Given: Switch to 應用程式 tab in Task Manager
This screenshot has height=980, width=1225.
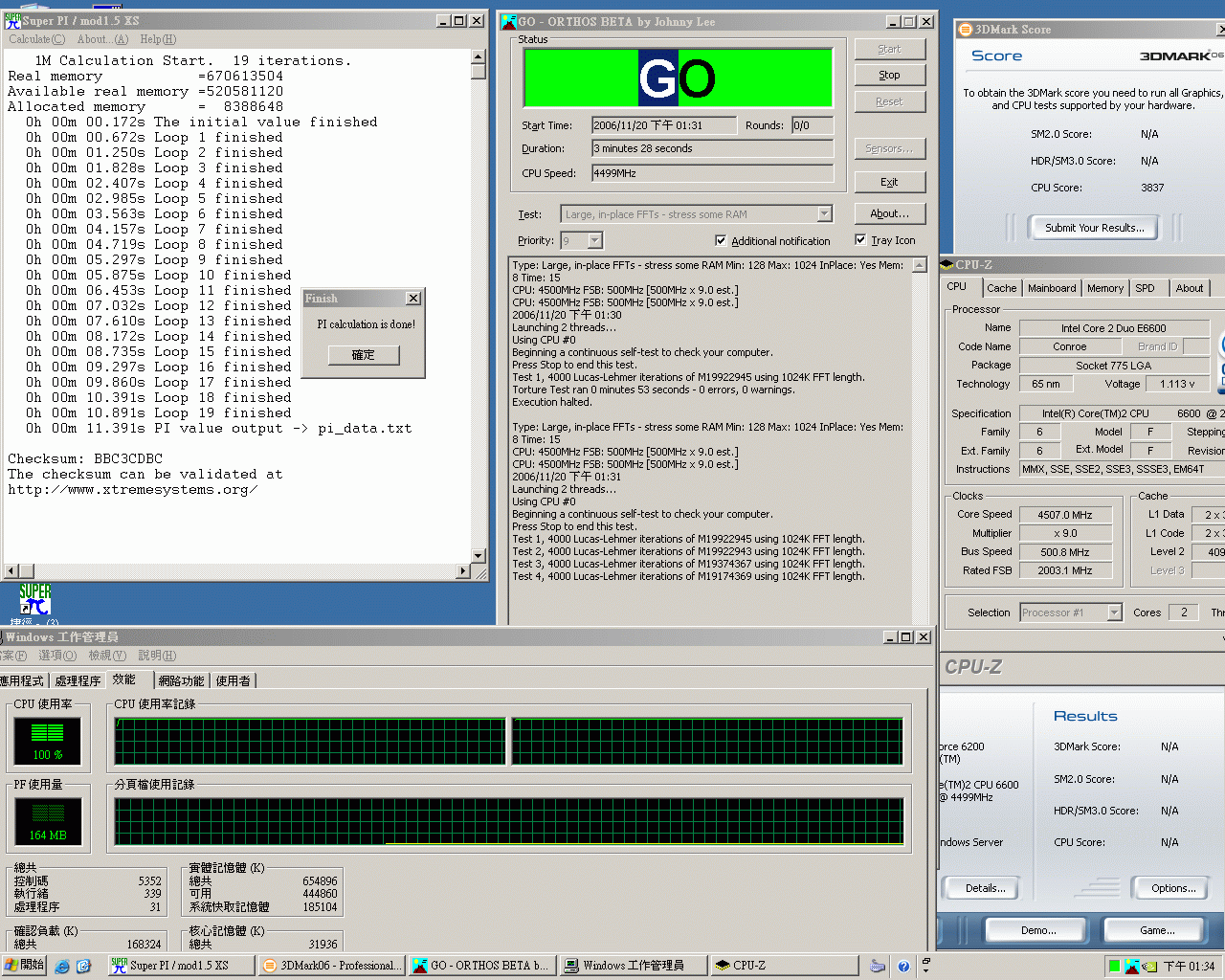Looking at the screenshot, I should coord(22,680).
